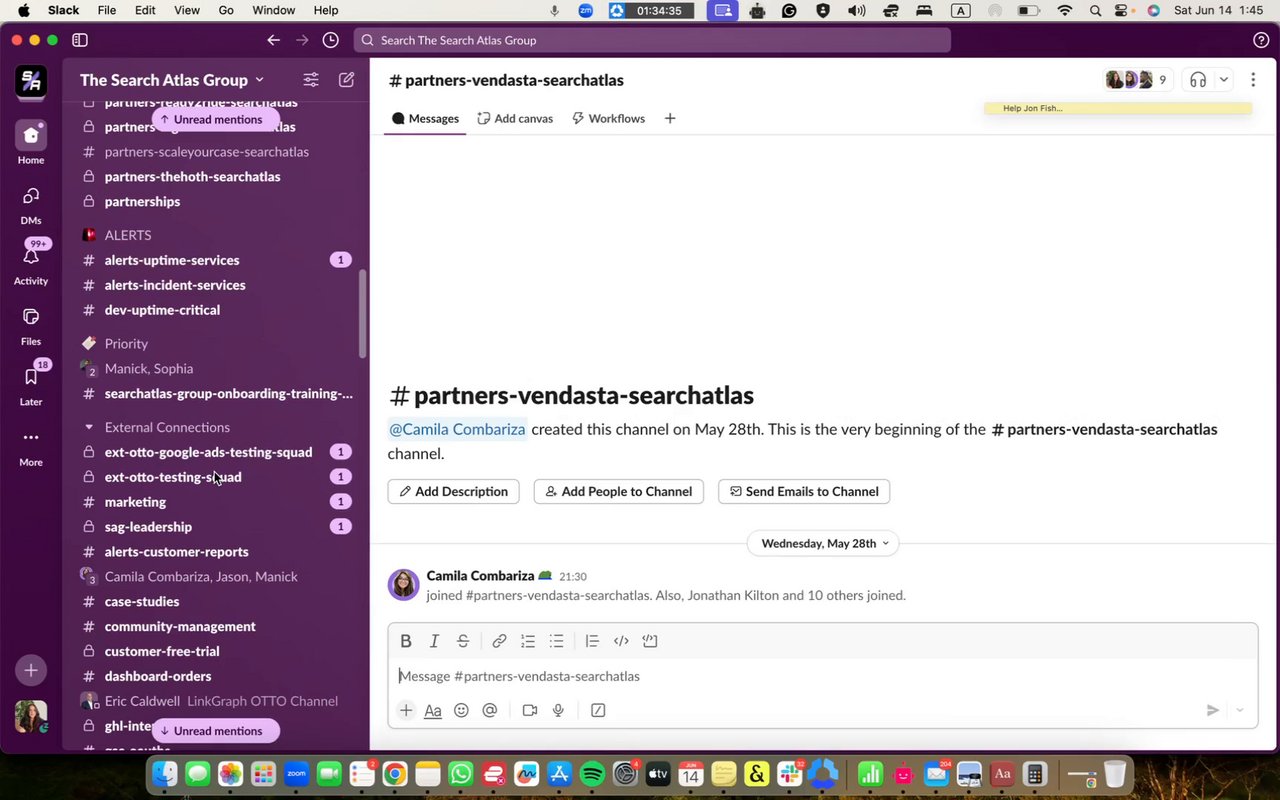
Task: Click Add People to Channel
Action: pos(619,491)
